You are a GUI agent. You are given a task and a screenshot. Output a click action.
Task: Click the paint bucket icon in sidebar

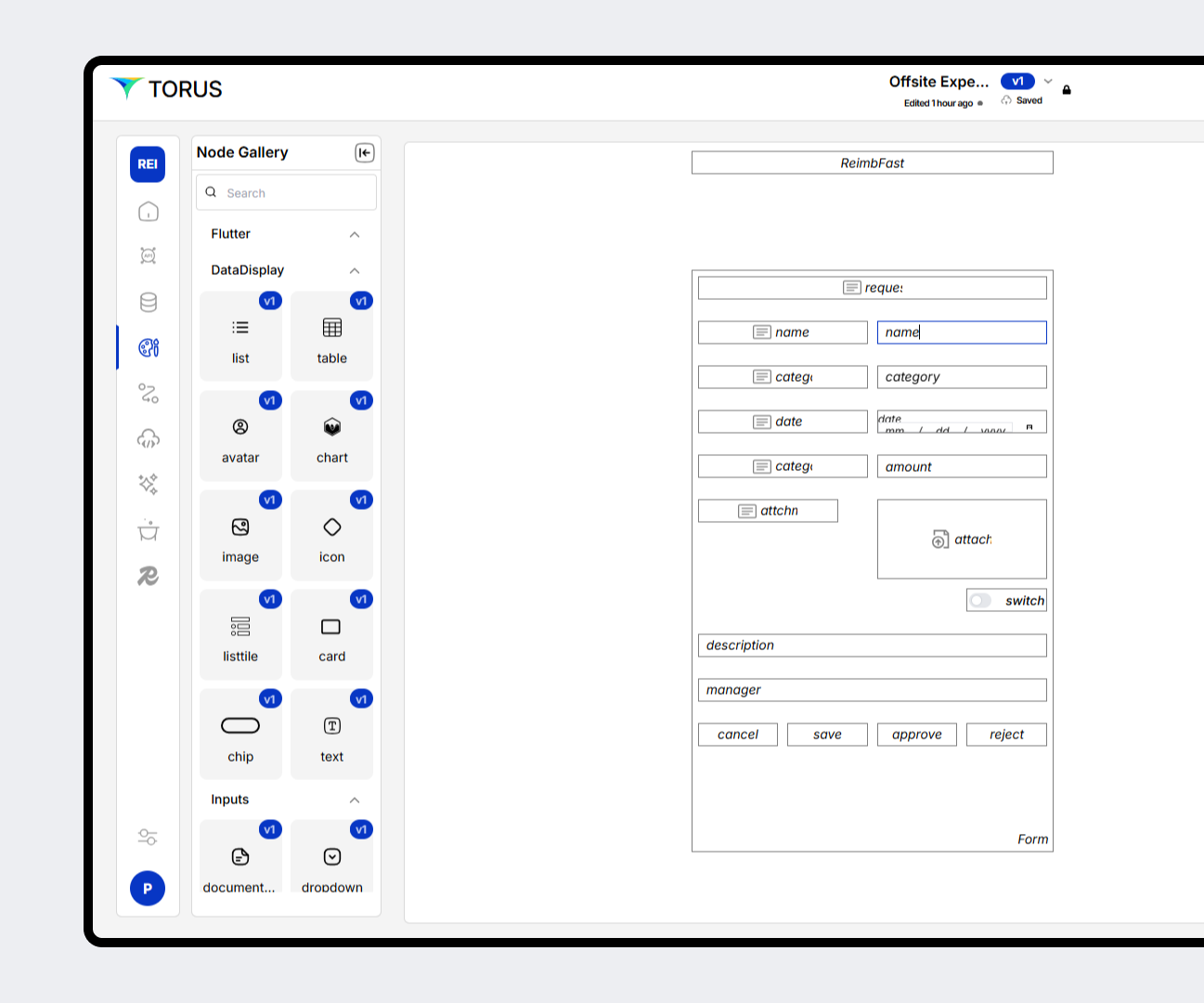tap(148, 530)
